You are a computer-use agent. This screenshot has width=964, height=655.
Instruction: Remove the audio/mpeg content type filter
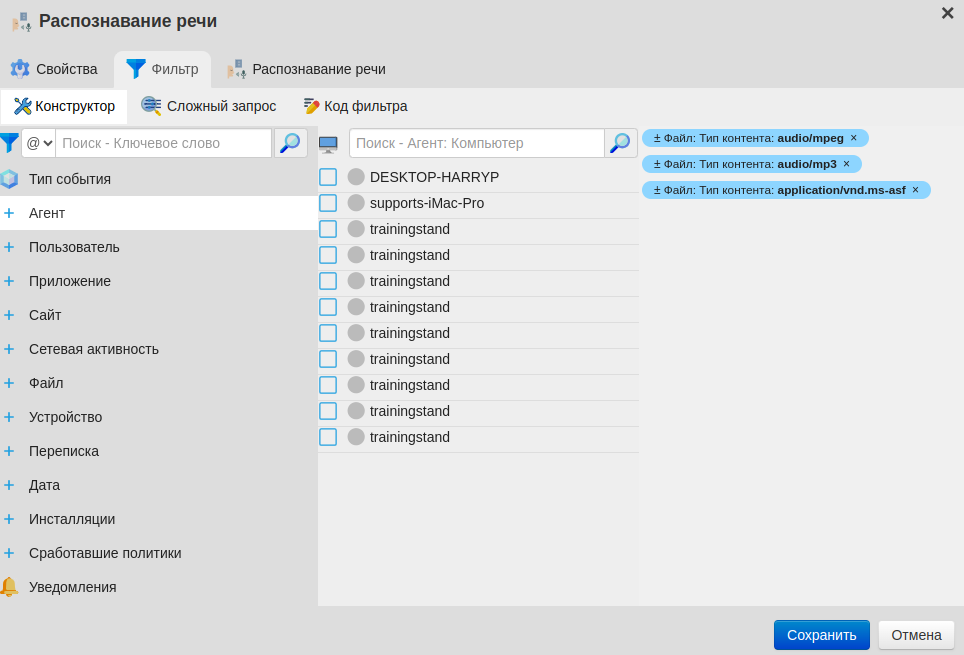click(854, 138)
